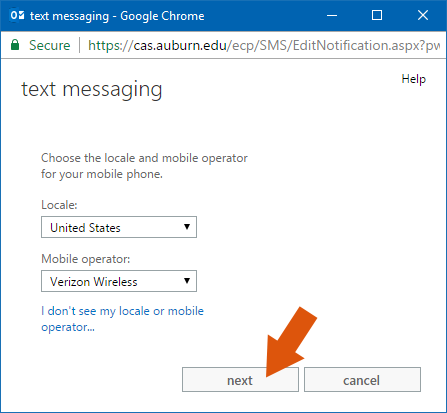
Task: Follow the 'I don't see my locale' link
Action: [x=122, y=319]
